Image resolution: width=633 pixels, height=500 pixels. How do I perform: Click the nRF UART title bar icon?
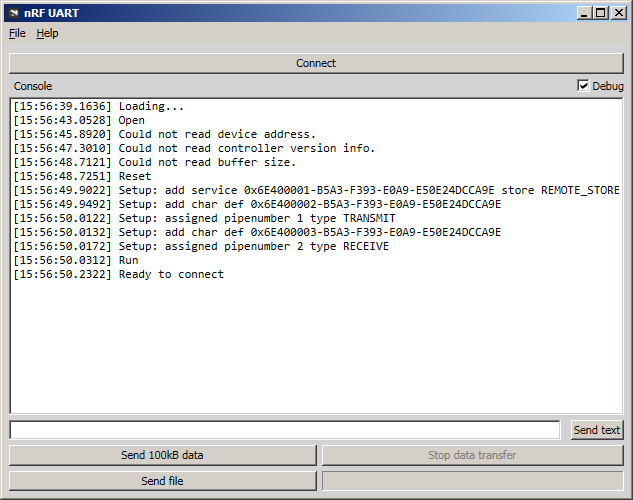[14, 13]
